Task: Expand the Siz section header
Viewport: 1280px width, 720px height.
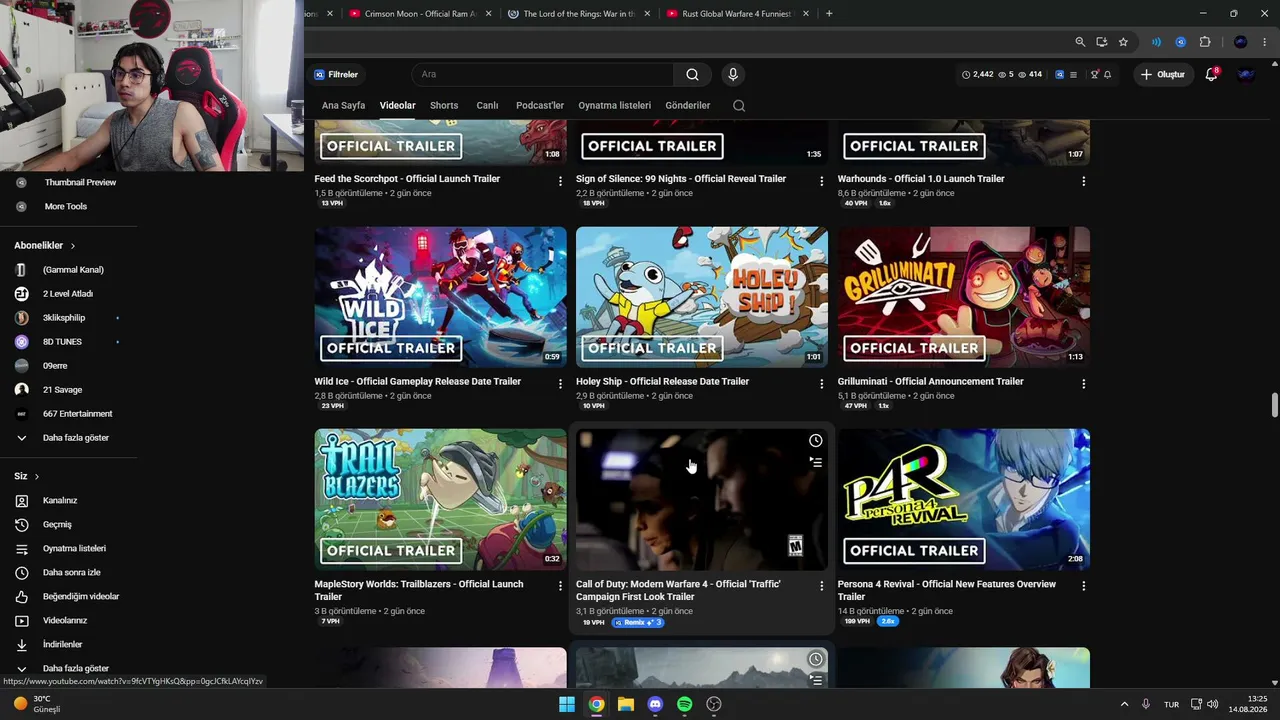Action: pyautogui.click(x=26, y=476)
